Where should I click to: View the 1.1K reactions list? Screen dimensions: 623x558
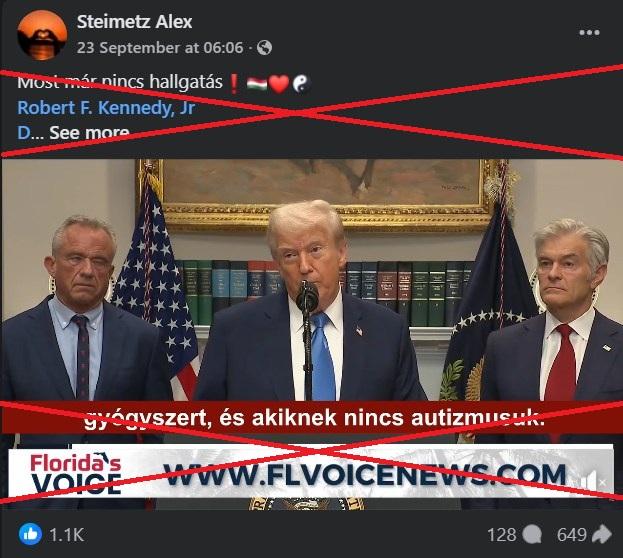click(x=67, y=535)
